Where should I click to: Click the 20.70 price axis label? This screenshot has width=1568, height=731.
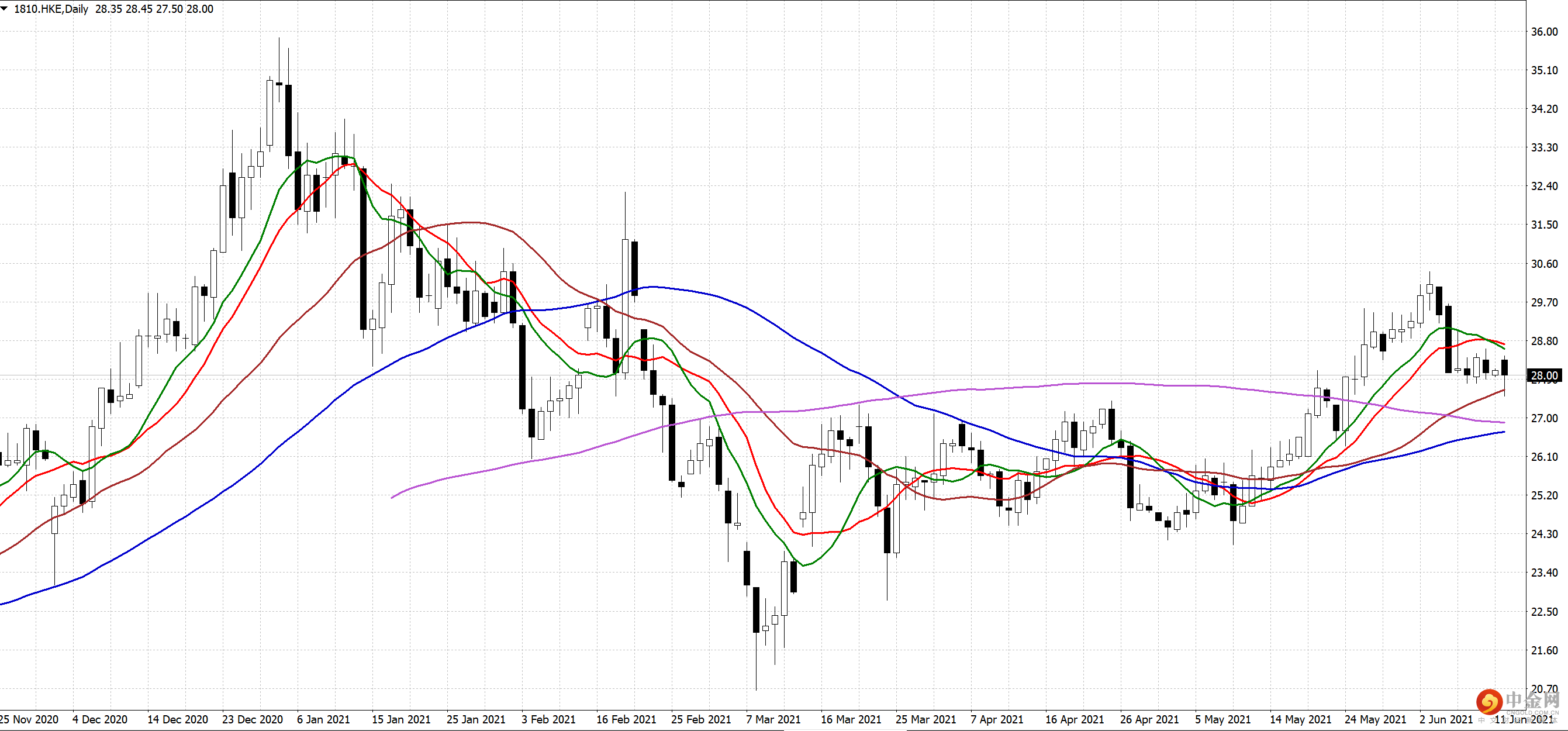click(x=1545, y=689)
